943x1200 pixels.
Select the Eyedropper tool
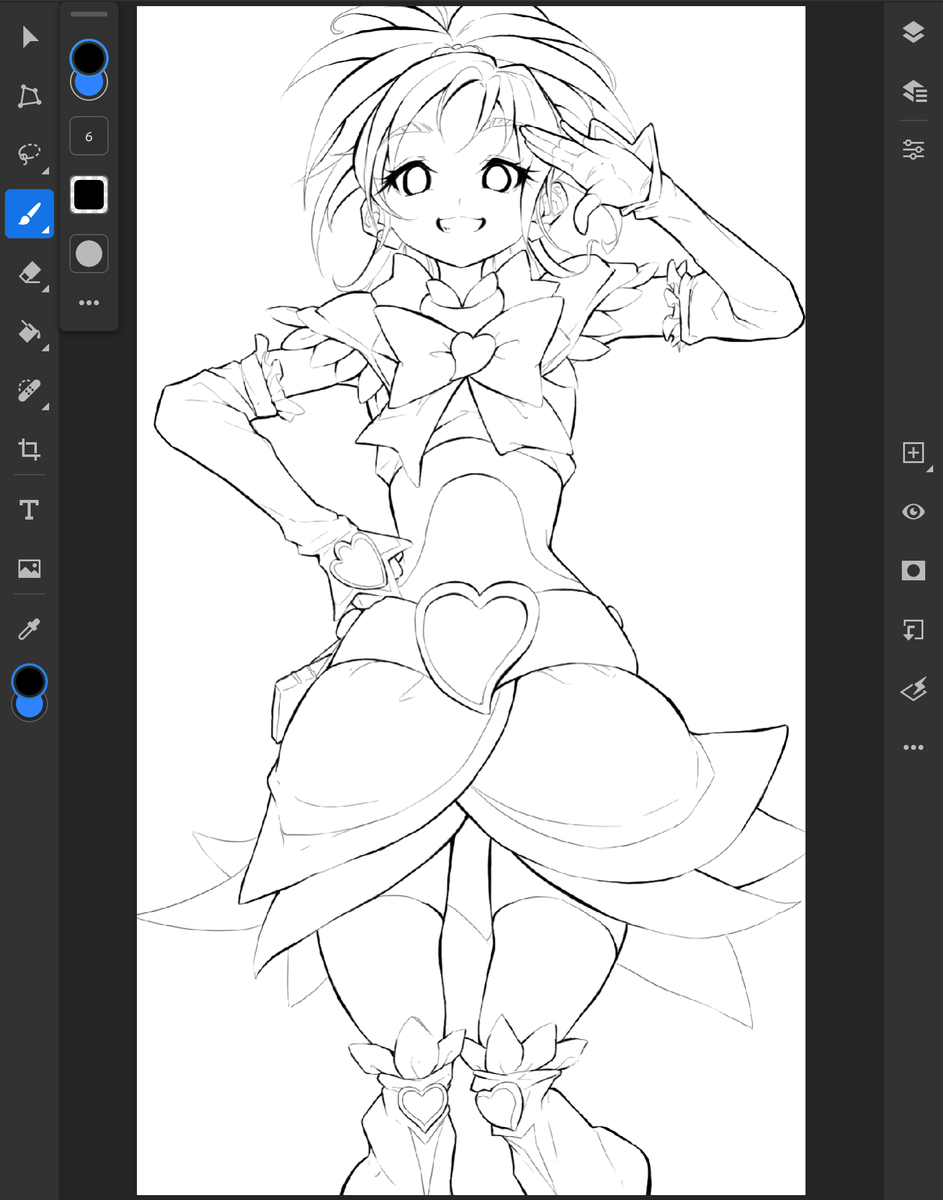(30, 629)
